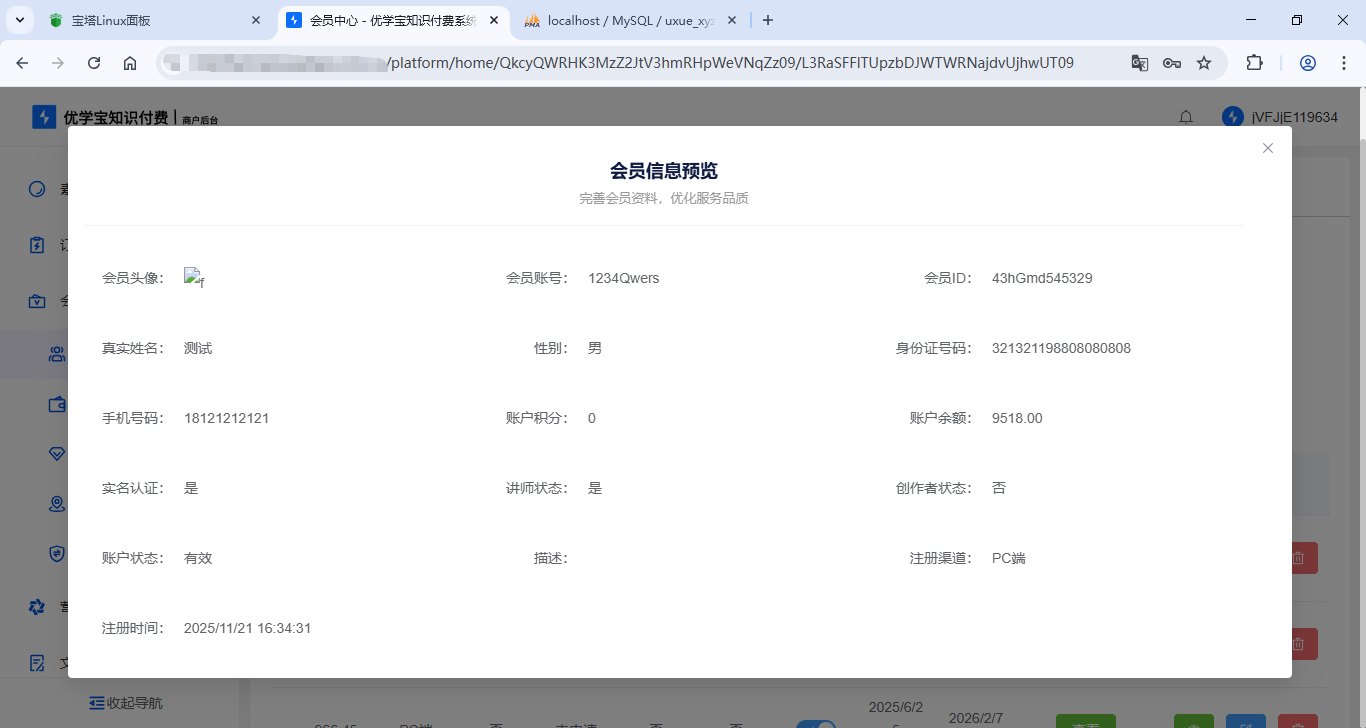
Task: Flip the member status toggle switch
Action: pyautogui.click(x=816, y=723)
